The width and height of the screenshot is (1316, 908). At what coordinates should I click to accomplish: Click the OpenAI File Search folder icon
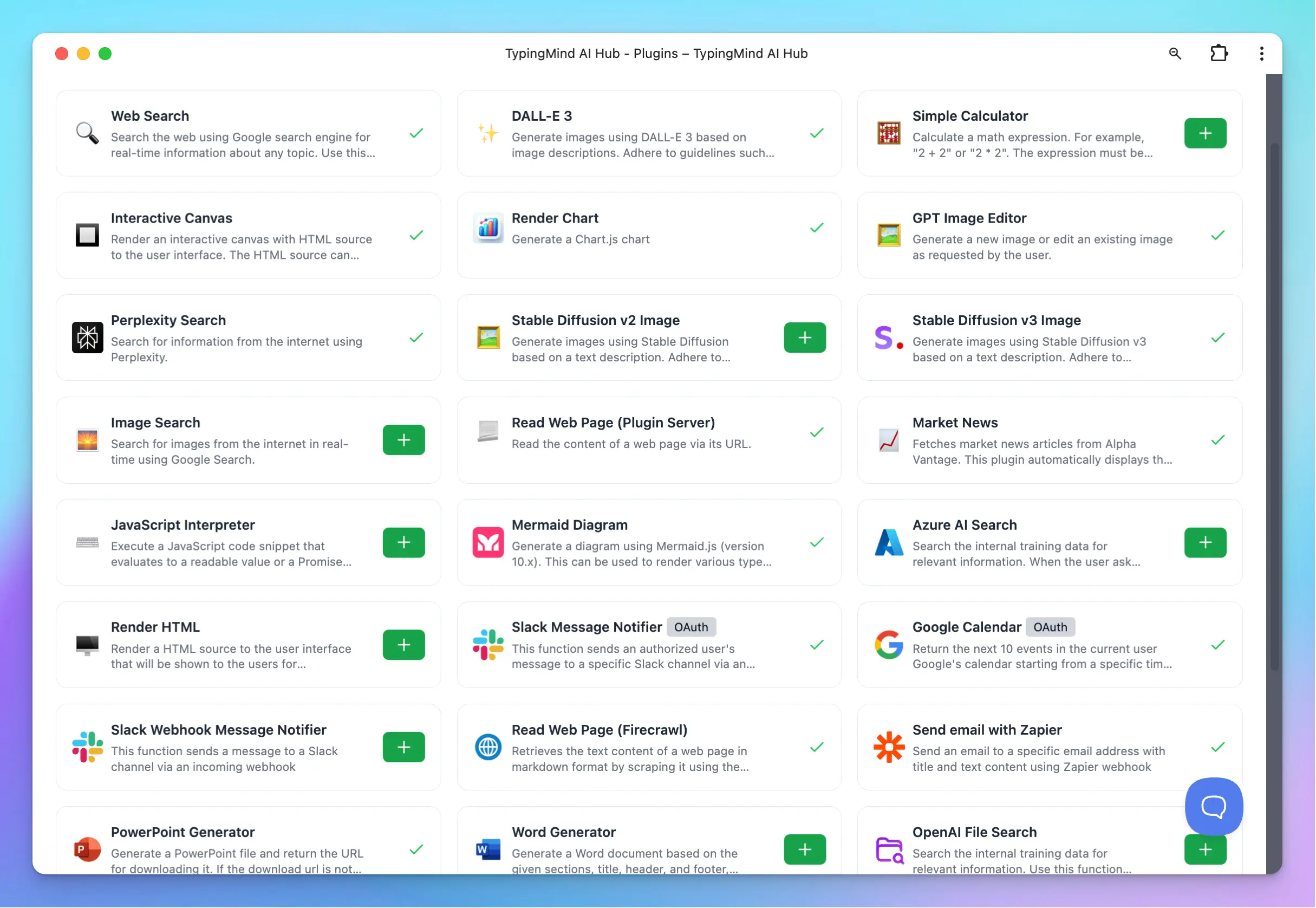[889, 850]
